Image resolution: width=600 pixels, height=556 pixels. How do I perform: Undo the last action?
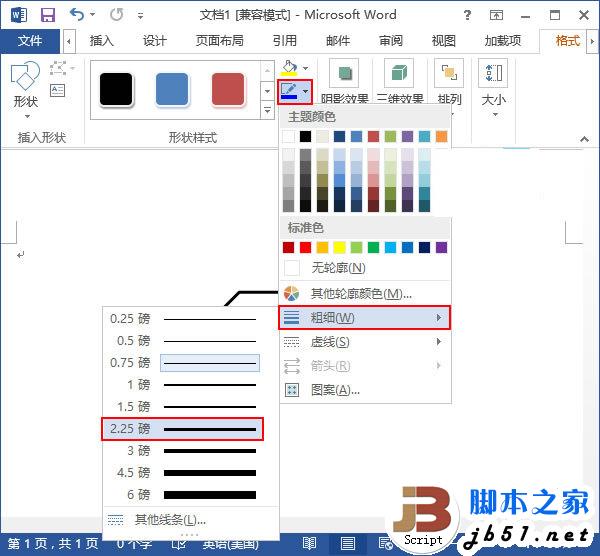77,15
